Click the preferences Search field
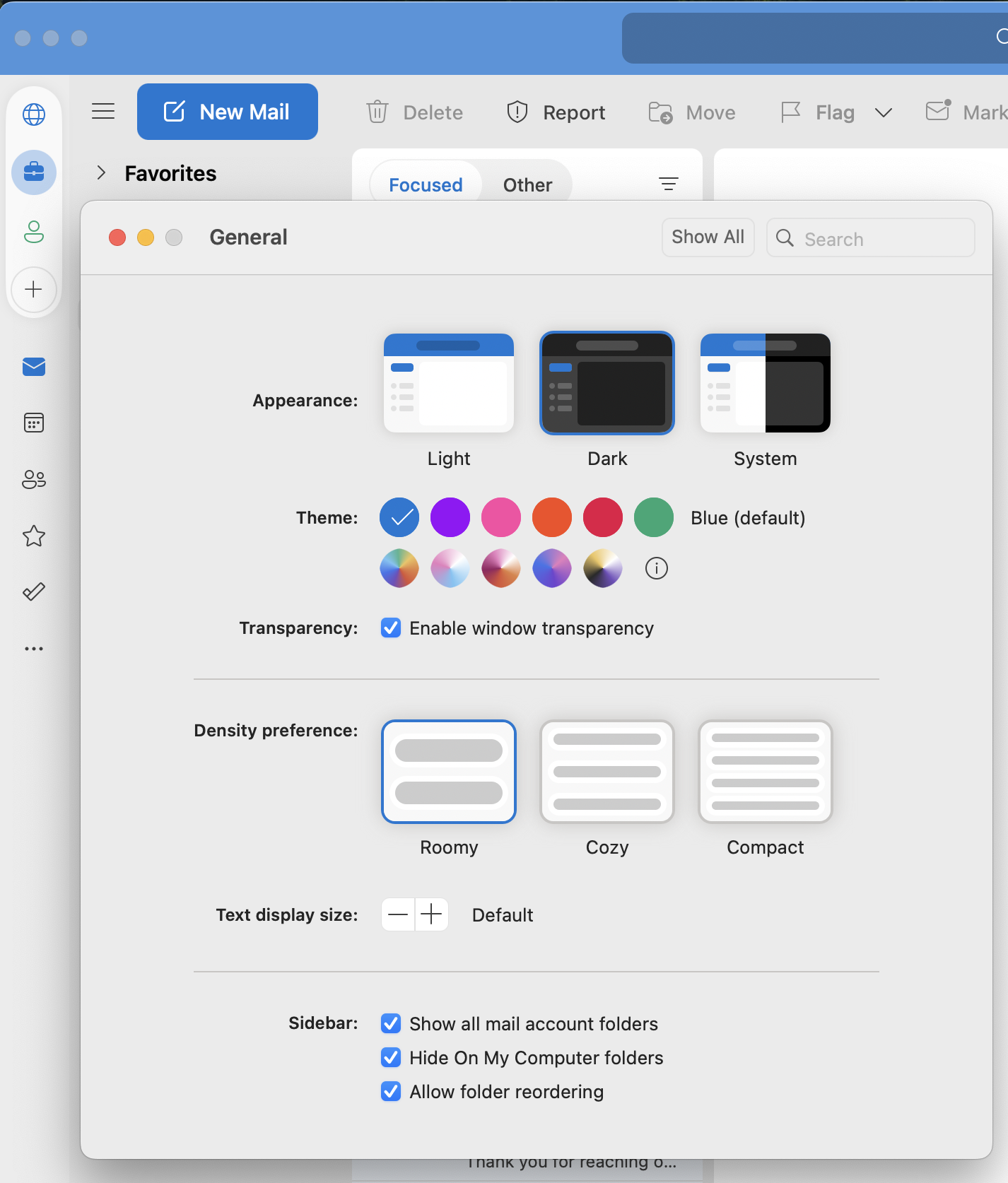Screen dimensions: 1008x1183 pyautogui.click(x=871, y=237)
